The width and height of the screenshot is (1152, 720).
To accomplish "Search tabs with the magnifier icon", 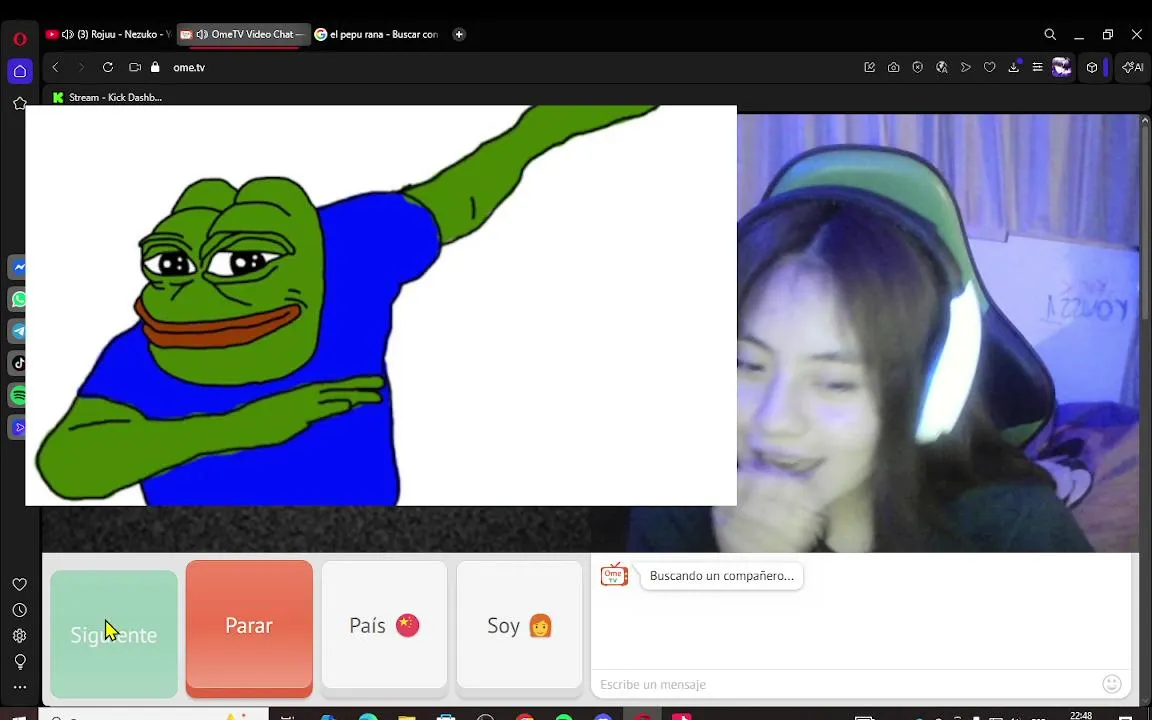I will click(x=1050, y=35).
